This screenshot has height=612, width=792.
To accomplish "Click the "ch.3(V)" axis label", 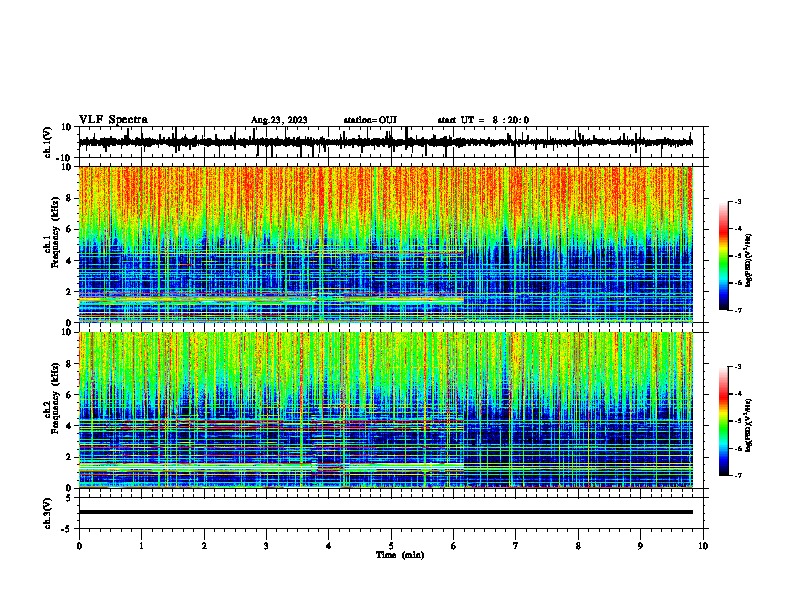I will click(48, 514).
